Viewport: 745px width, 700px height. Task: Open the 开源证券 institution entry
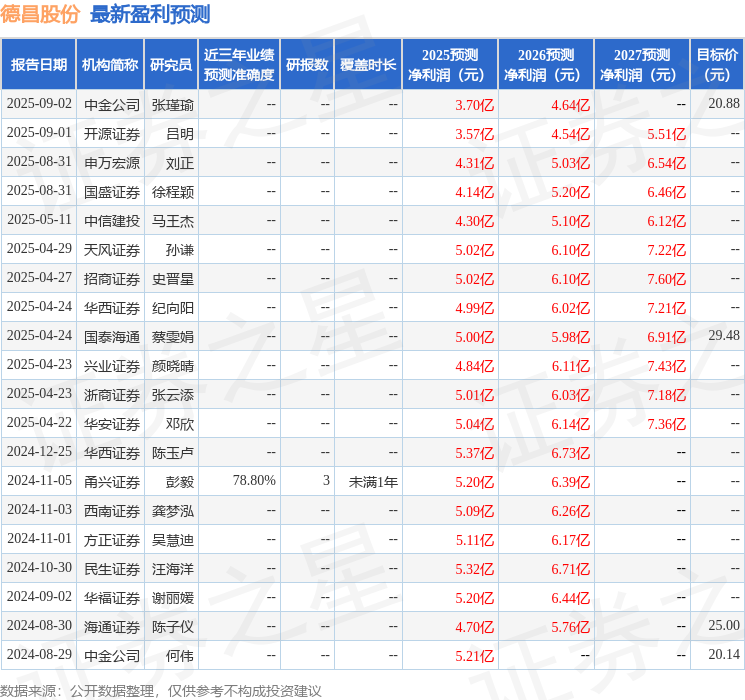pyautogui.click(x=112, y=134)
